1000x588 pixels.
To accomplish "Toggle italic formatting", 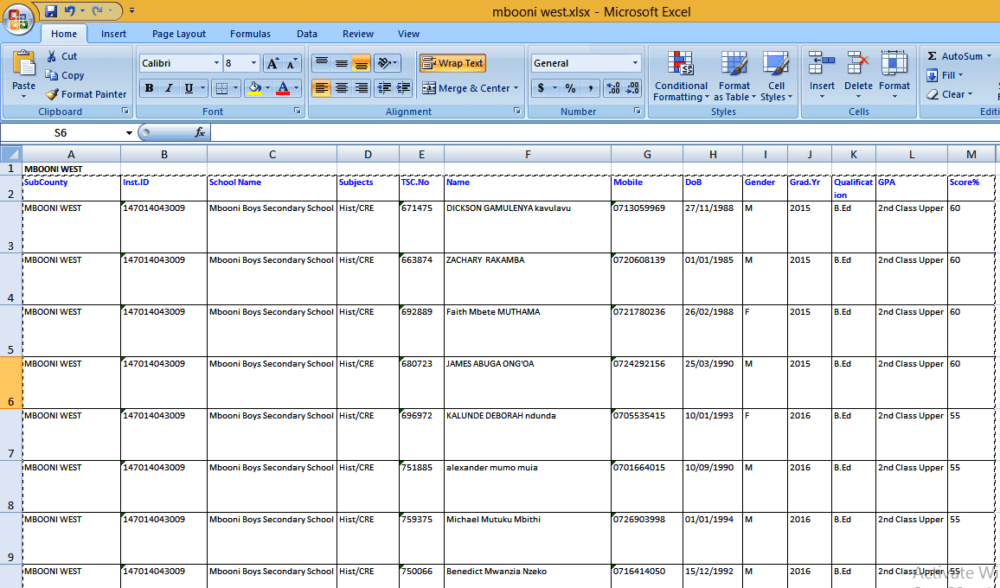I will 168,88.
